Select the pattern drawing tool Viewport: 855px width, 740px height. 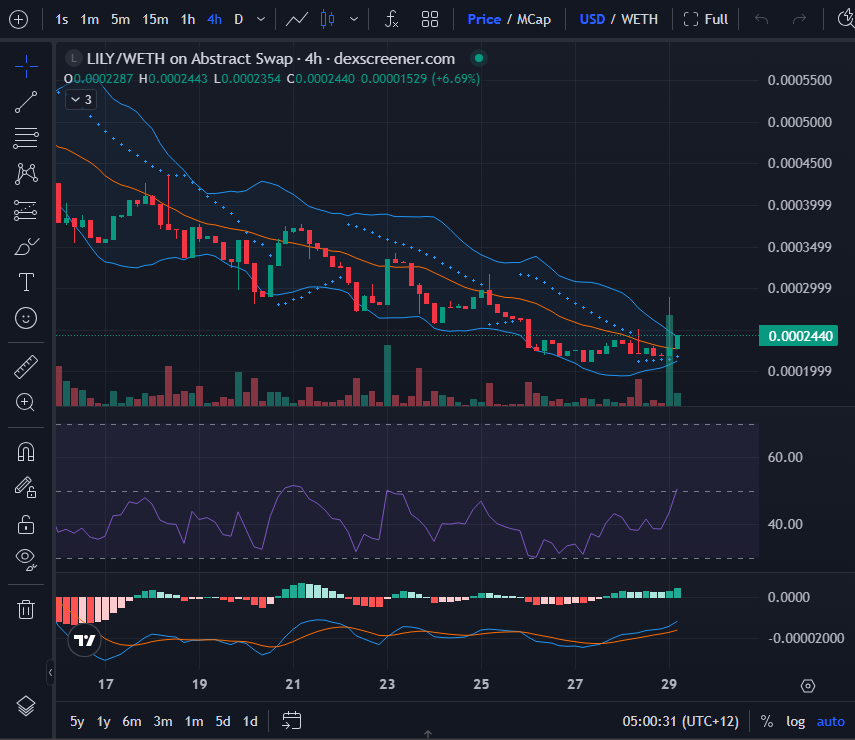(x=26, y=174)
